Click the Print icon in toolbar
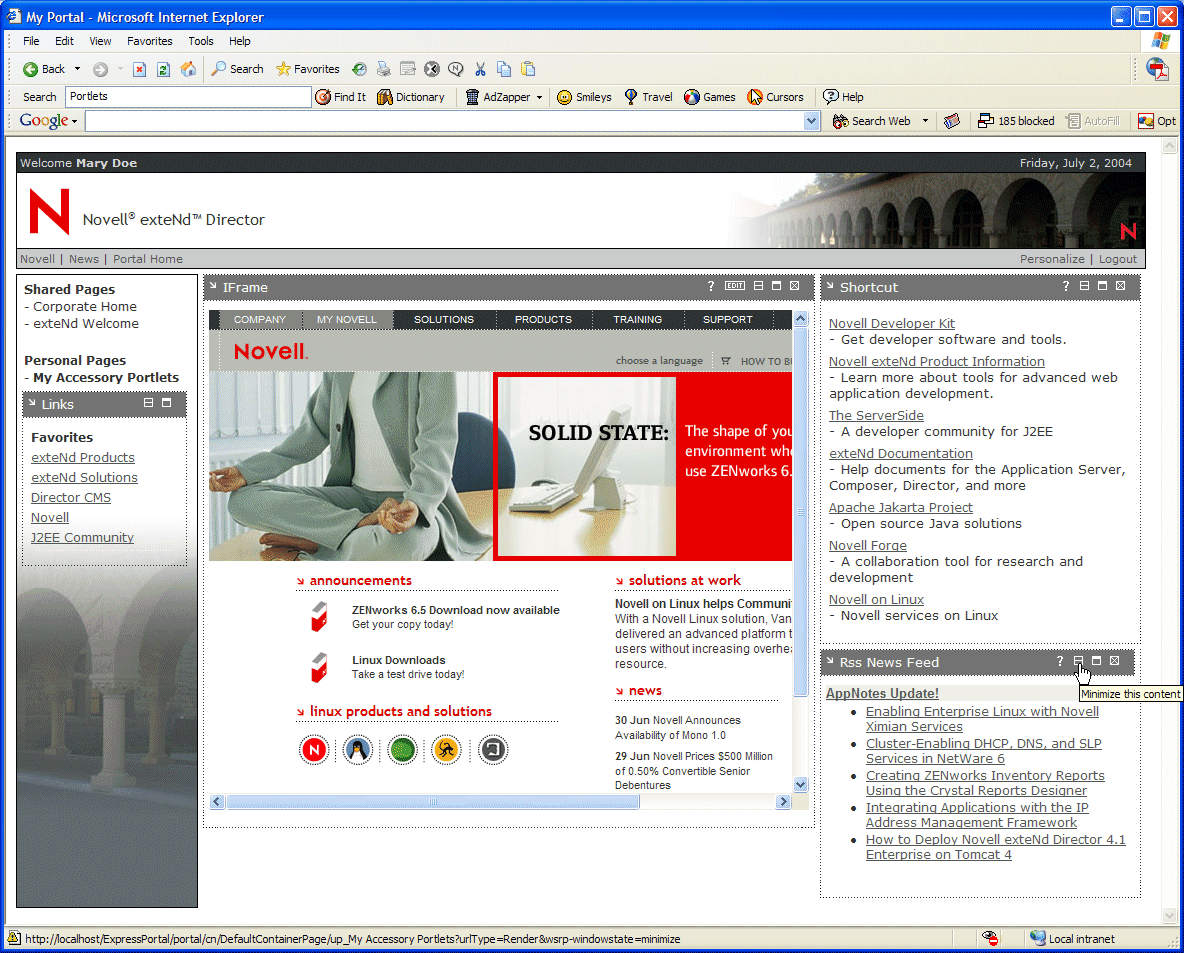The height and width of the screenshot is (953, 1184). [384, 69]
